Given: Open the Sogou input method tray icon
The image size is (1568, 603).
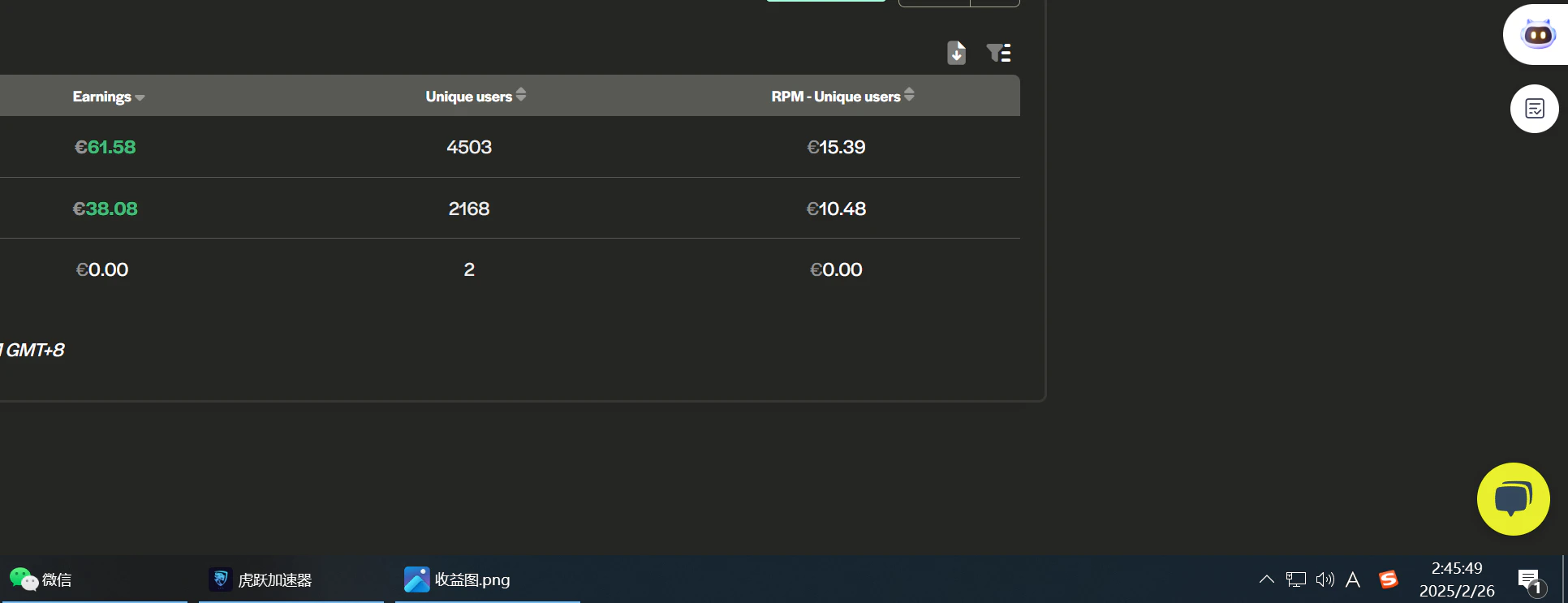Looking at the screenshot, I should click(1389, 579).
